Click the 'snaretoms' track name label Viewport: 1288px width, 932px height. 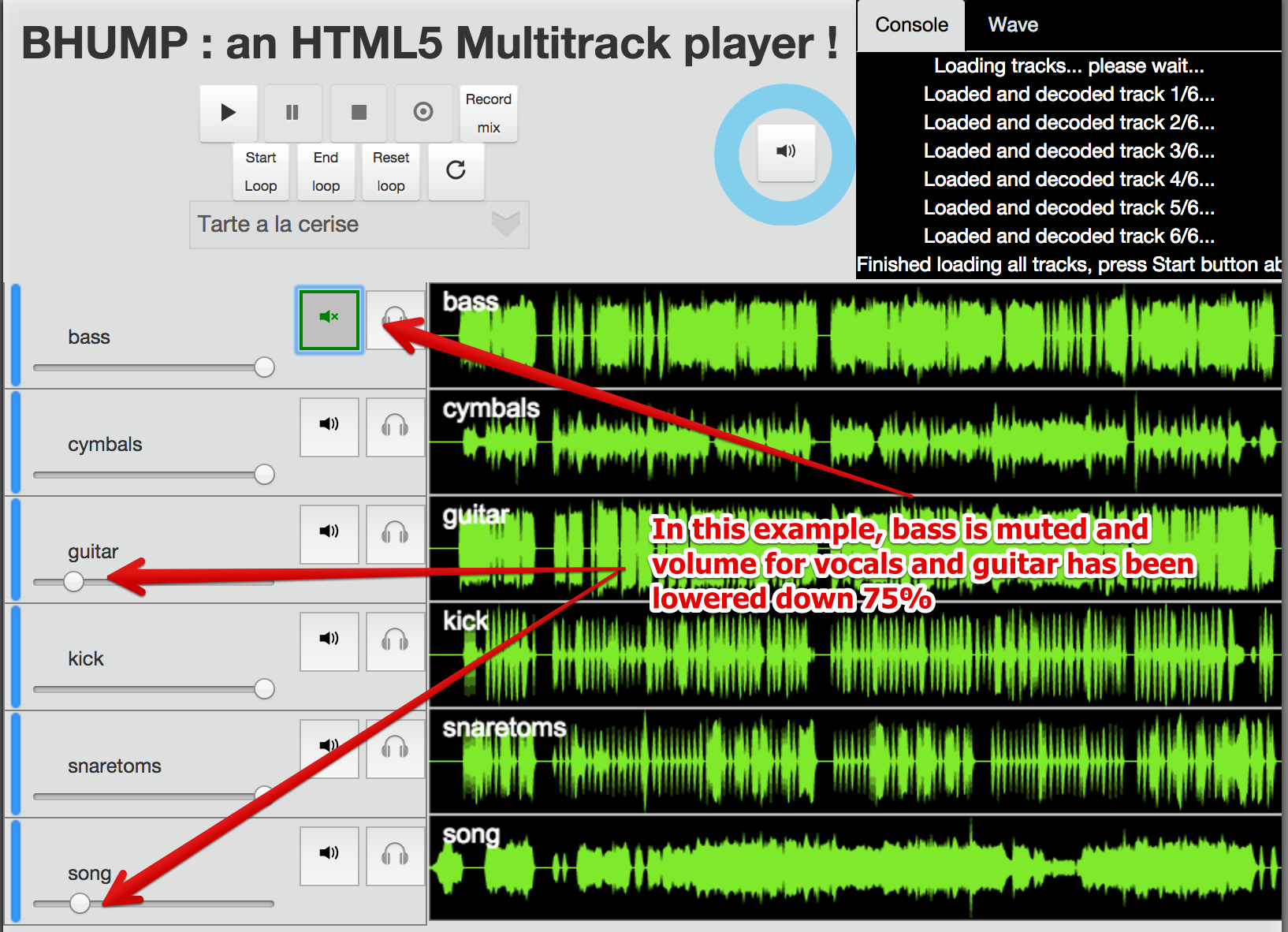pyautogui.click(x=114, y=766)
